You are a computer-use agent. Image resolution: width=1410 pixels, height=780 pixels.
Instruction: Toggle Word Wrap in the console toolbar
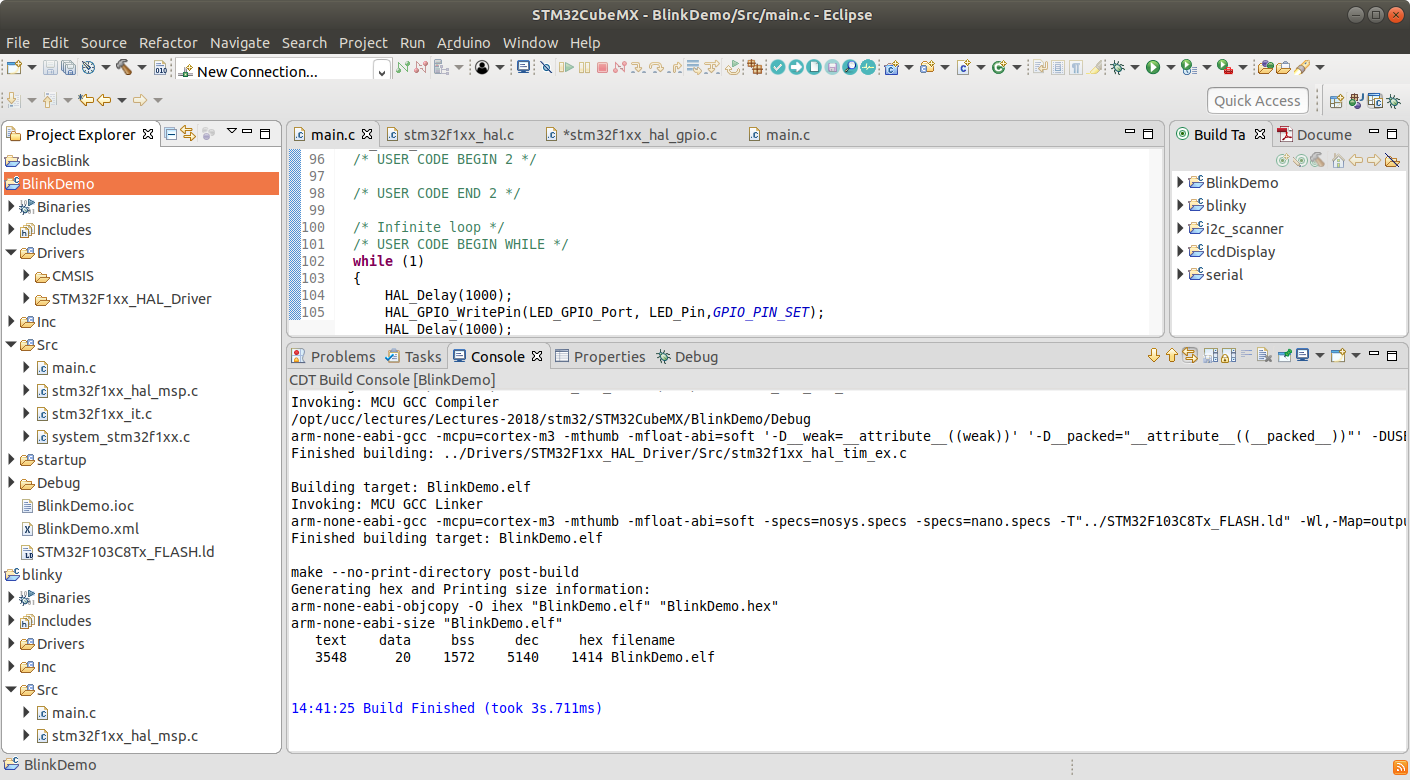coord(1246,355)
